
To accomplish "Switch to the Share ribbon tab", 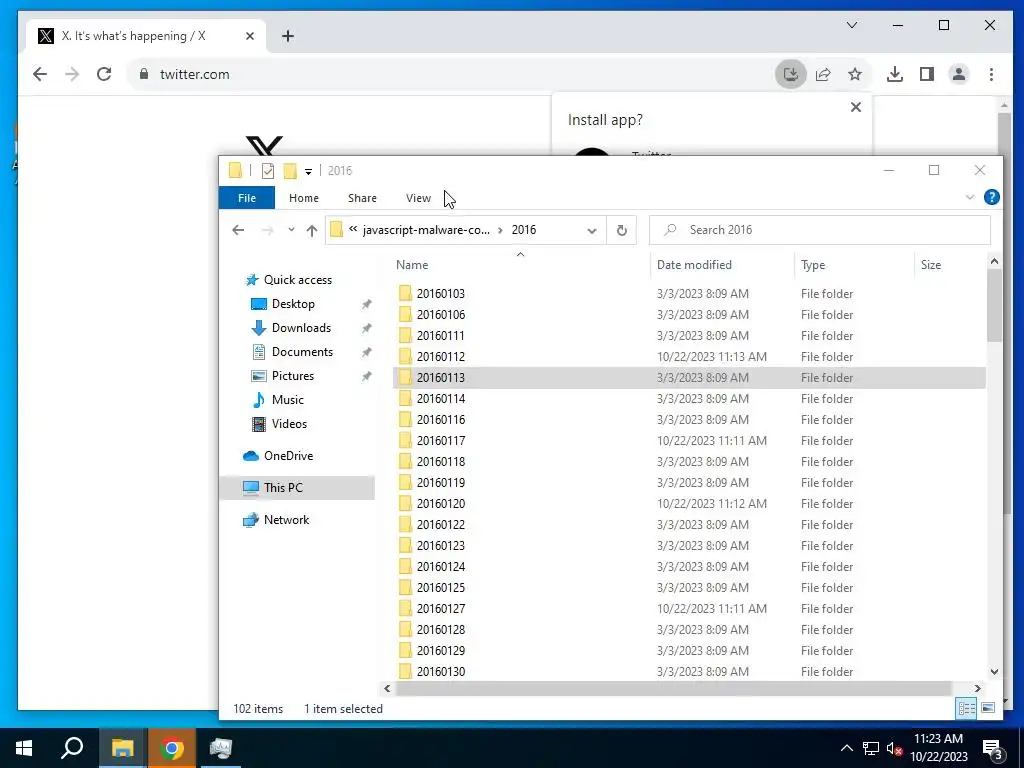I will coord(362,198).
